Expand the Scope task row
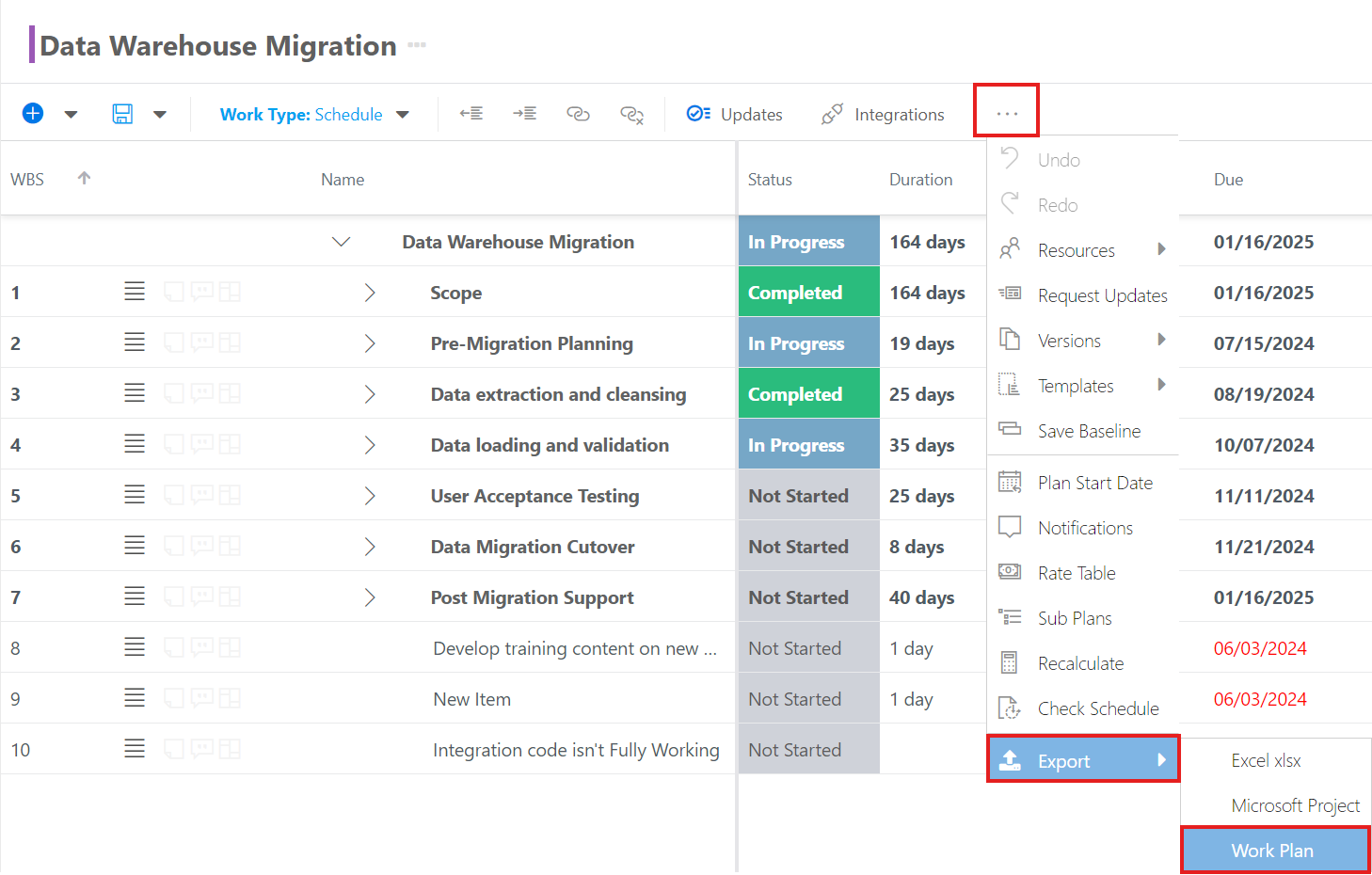Screen dimensions: 1372x875 point(370,293)
